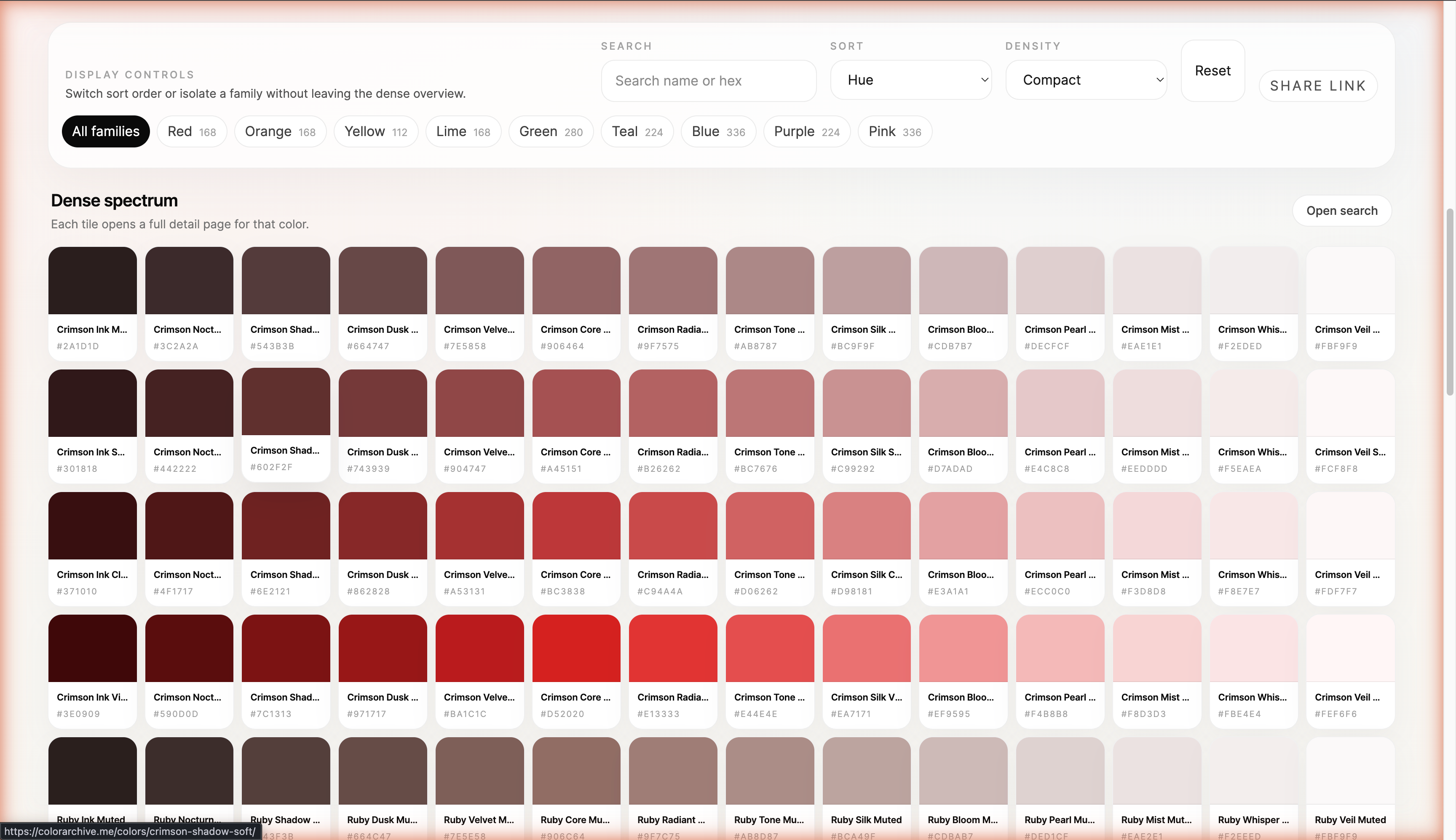
Task: Click the hex code #C94A4A
Action: point(659,591)
